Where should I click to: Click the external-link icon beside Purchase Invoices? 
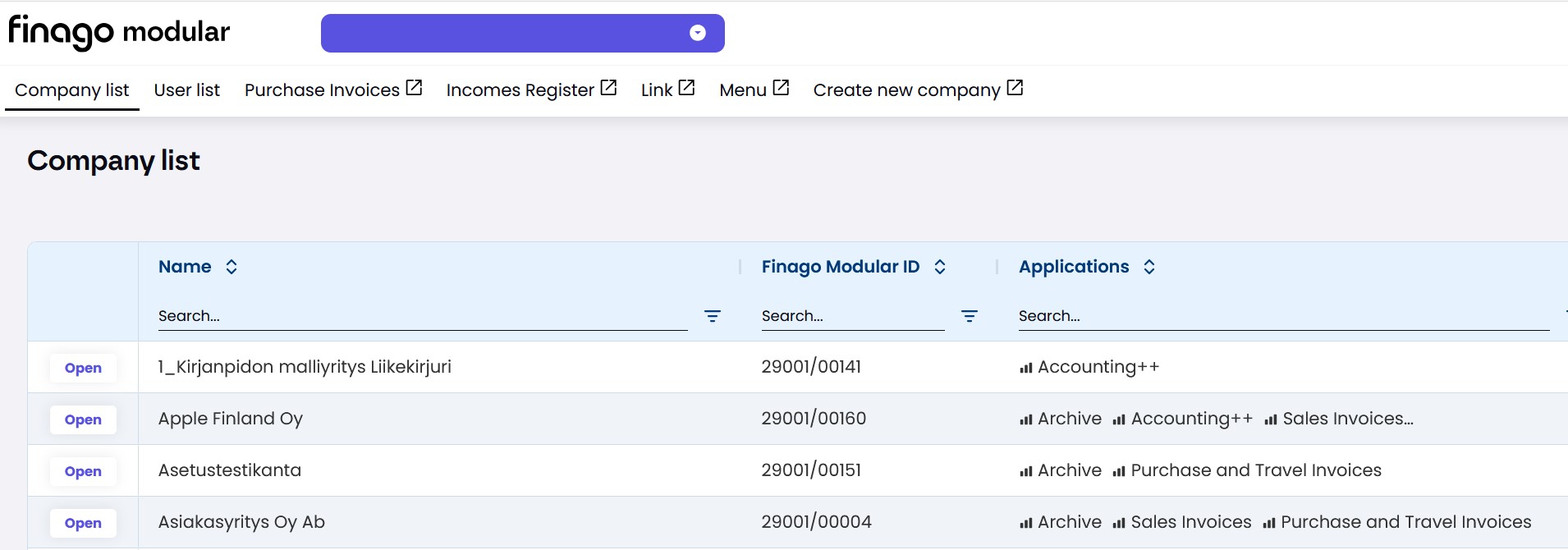[x=415, y=88]
